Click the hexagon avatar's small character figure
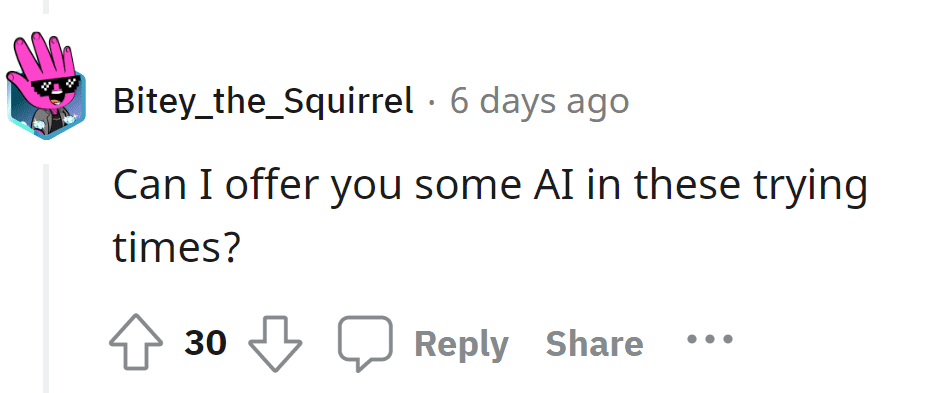 click(48, 115)
